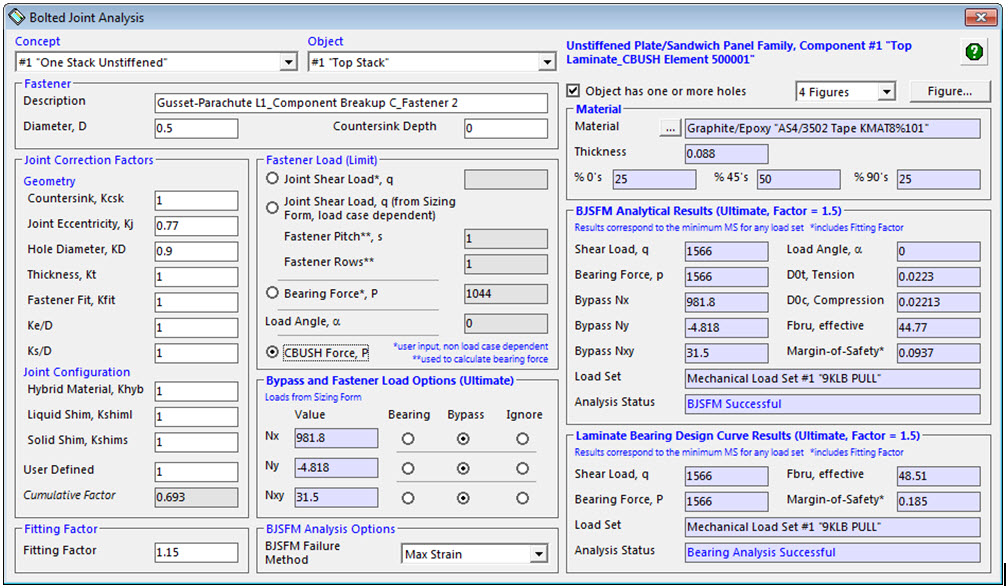Click the Material browse '...' button
Image resolution: width=1008 pixels, height=588 pixels.
(x=670, y=128)
